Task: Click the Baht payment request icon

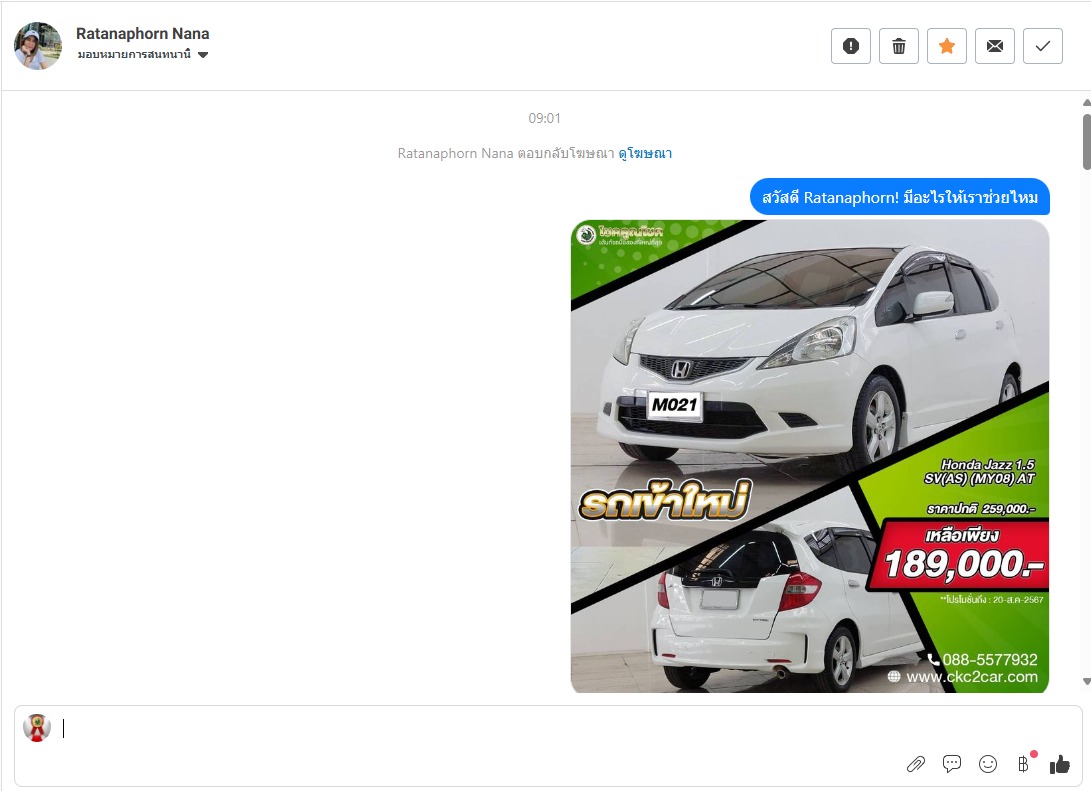Action: 1023,764
